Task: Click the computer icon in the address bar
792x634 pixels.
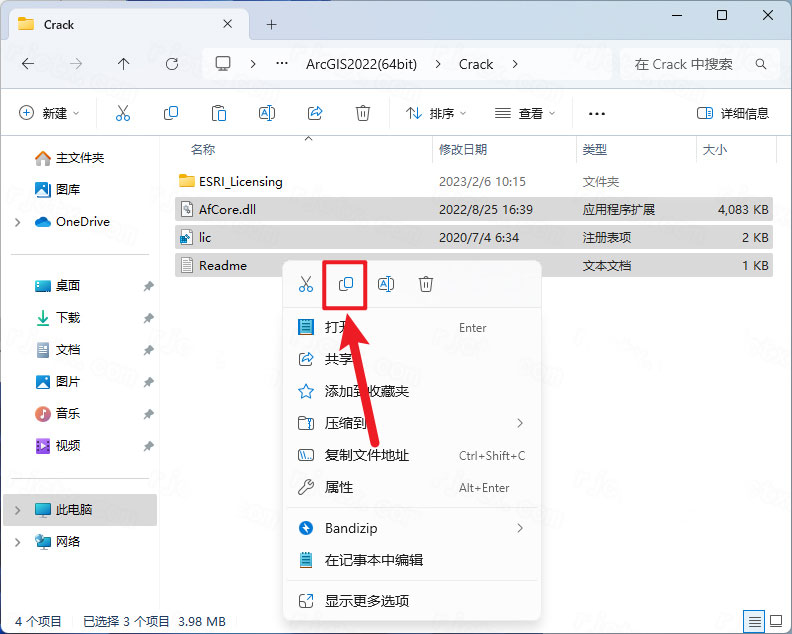Action: tap(223, 64)
